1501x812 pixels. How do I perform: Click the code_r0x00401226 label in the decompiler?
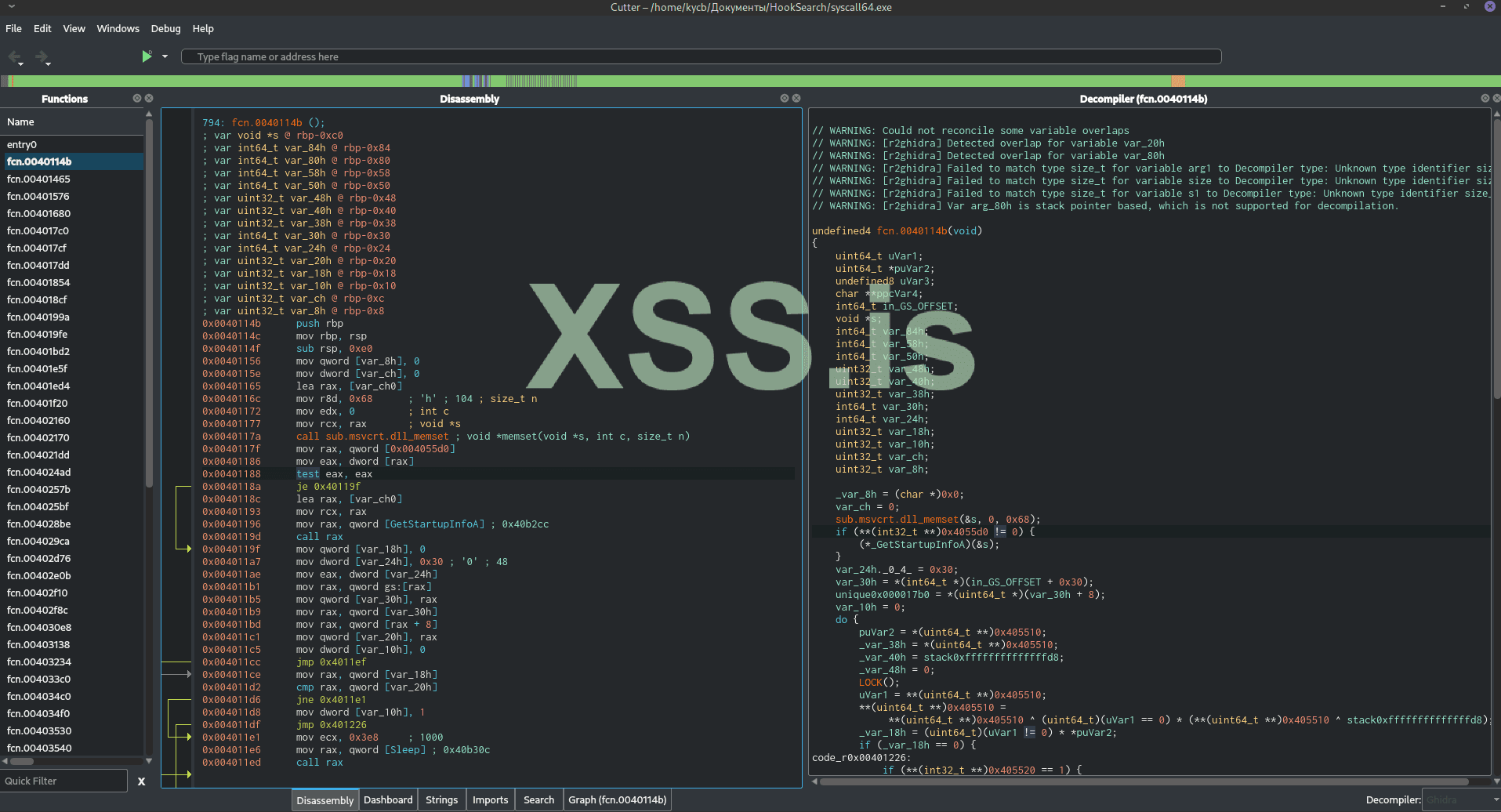[x=861, y=758]
